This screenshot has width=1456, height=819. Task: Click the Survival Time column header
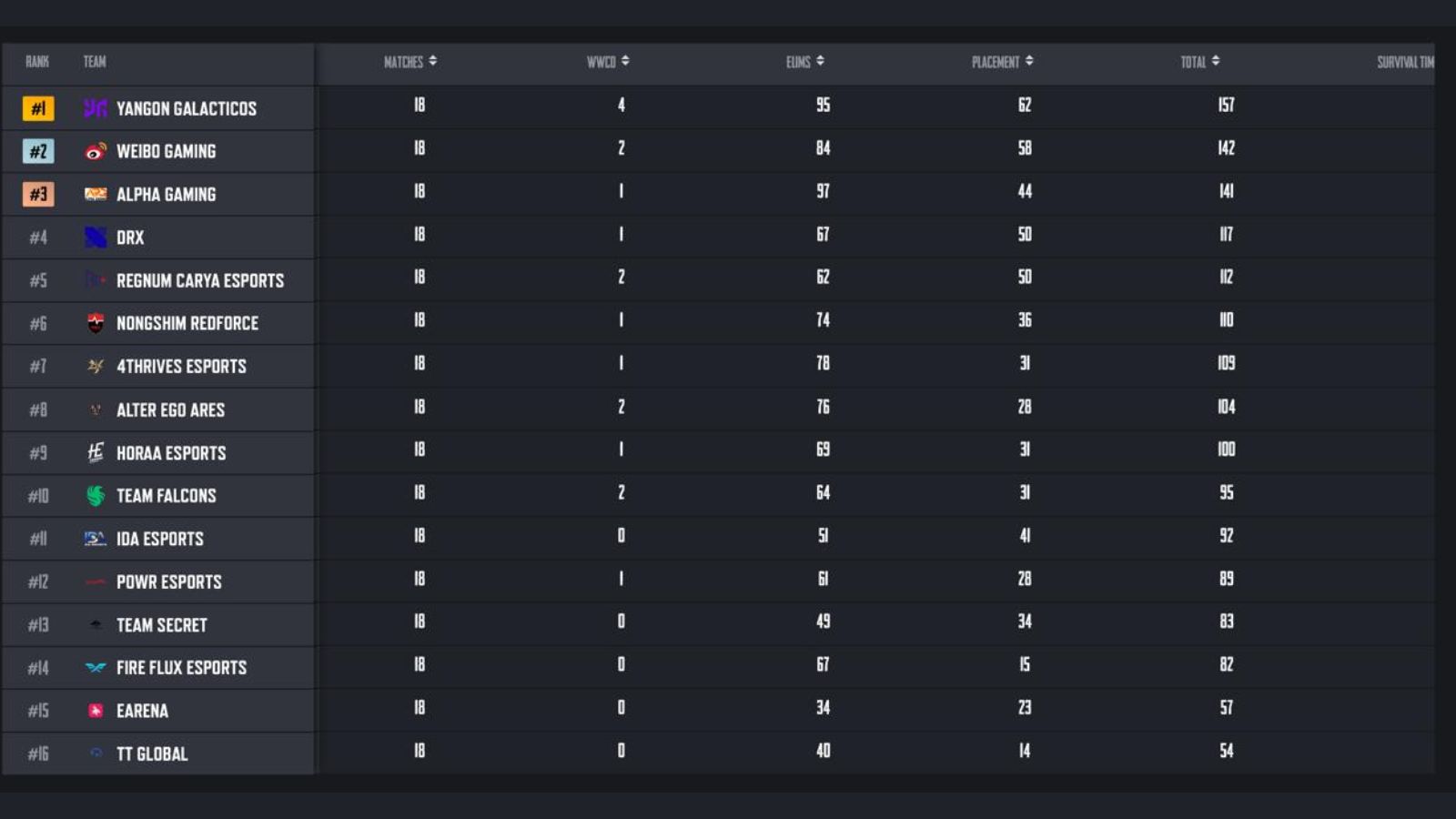click(1405, 62)
